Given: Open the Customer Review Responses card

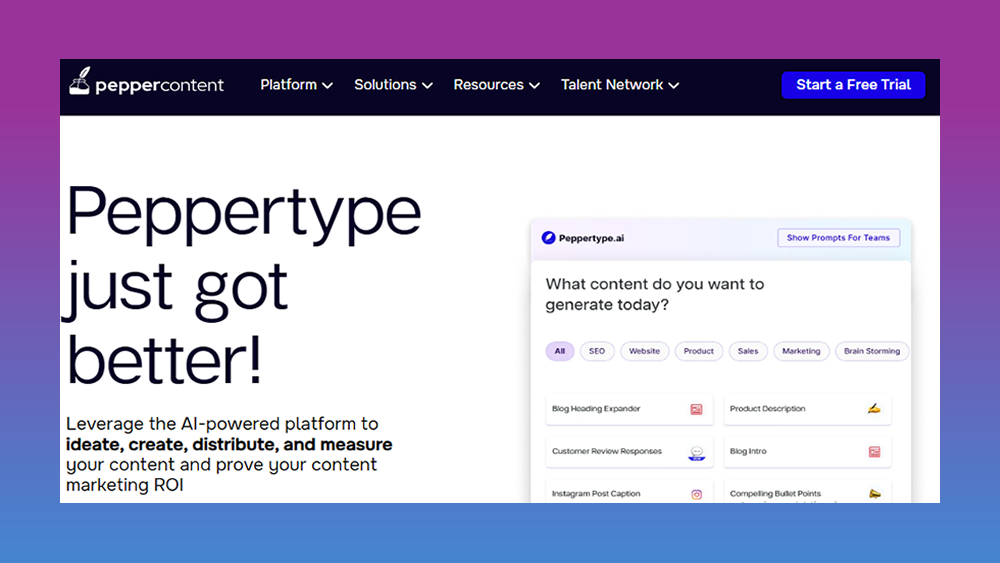Looking at the screenshot, I should point(629,452).
